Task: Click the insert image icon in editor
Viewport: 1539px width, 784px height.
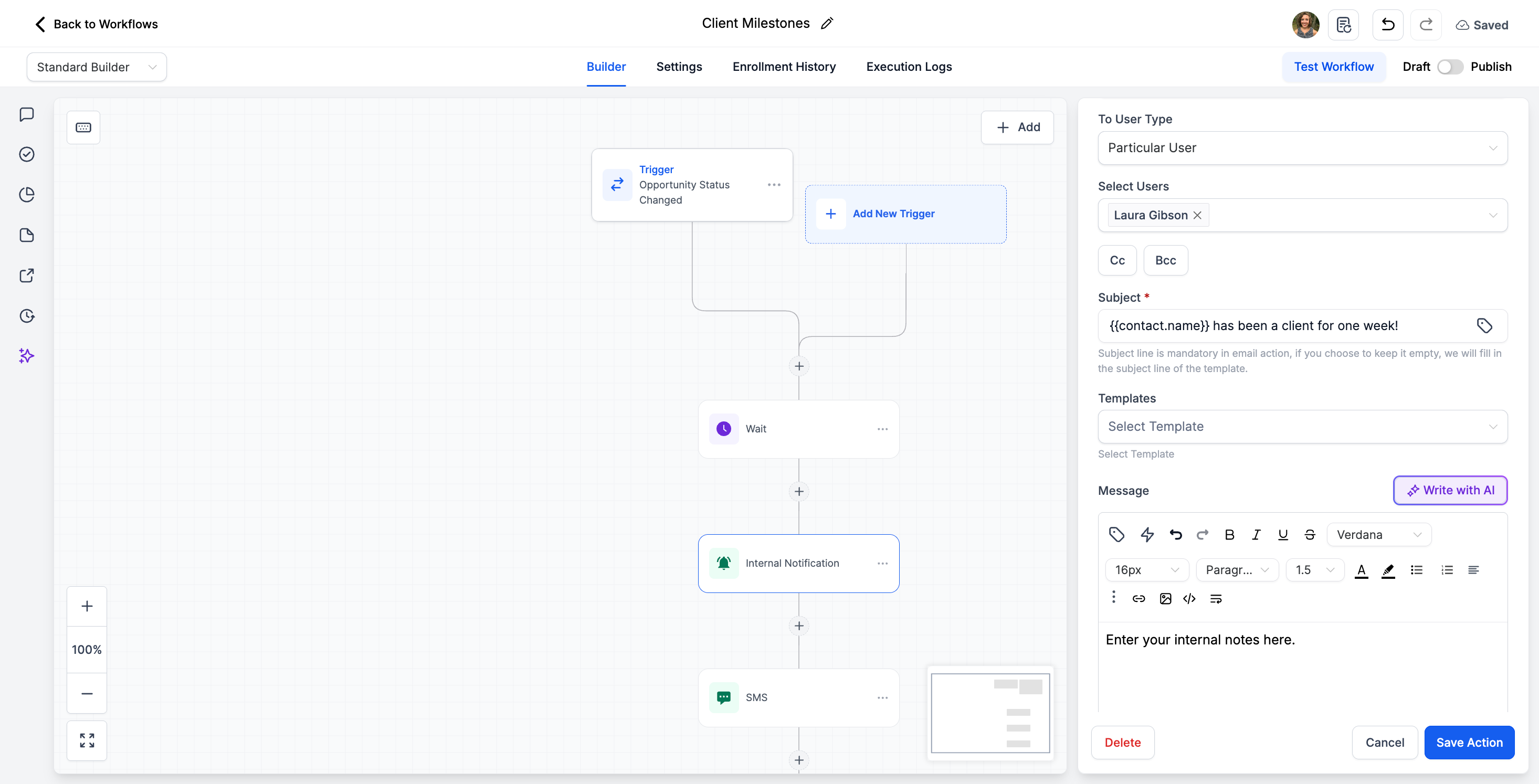Action: (1165, 598)
